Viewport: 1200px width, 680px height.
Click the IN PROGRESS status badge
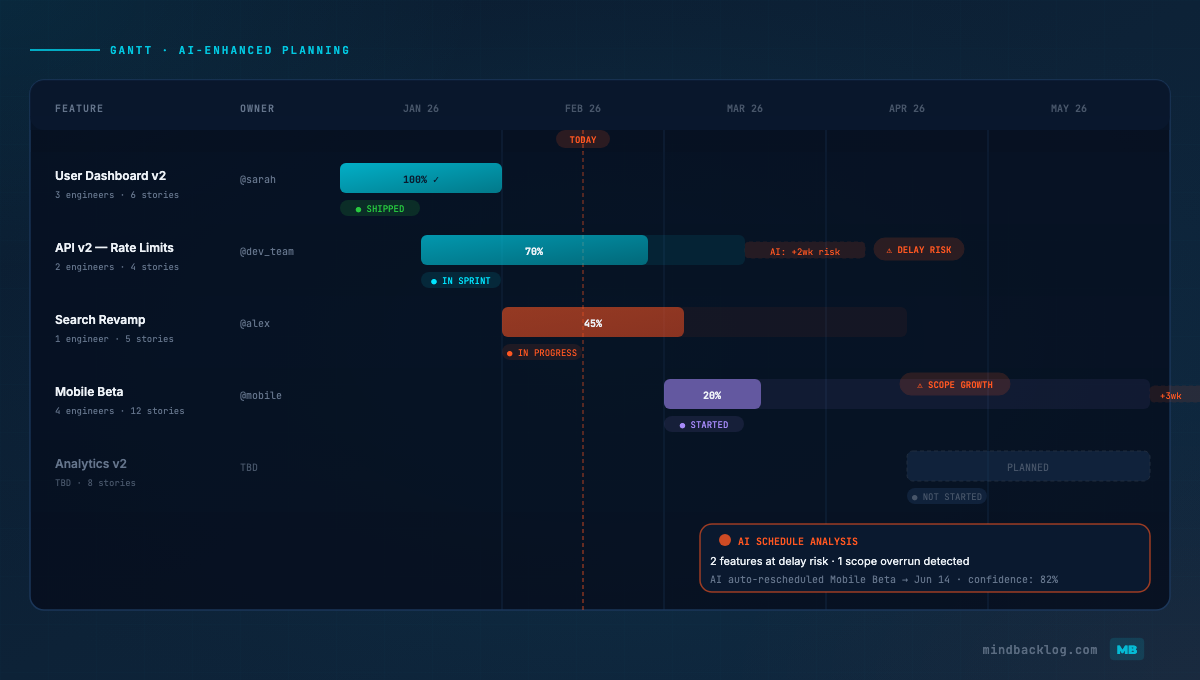coord(542,353)
